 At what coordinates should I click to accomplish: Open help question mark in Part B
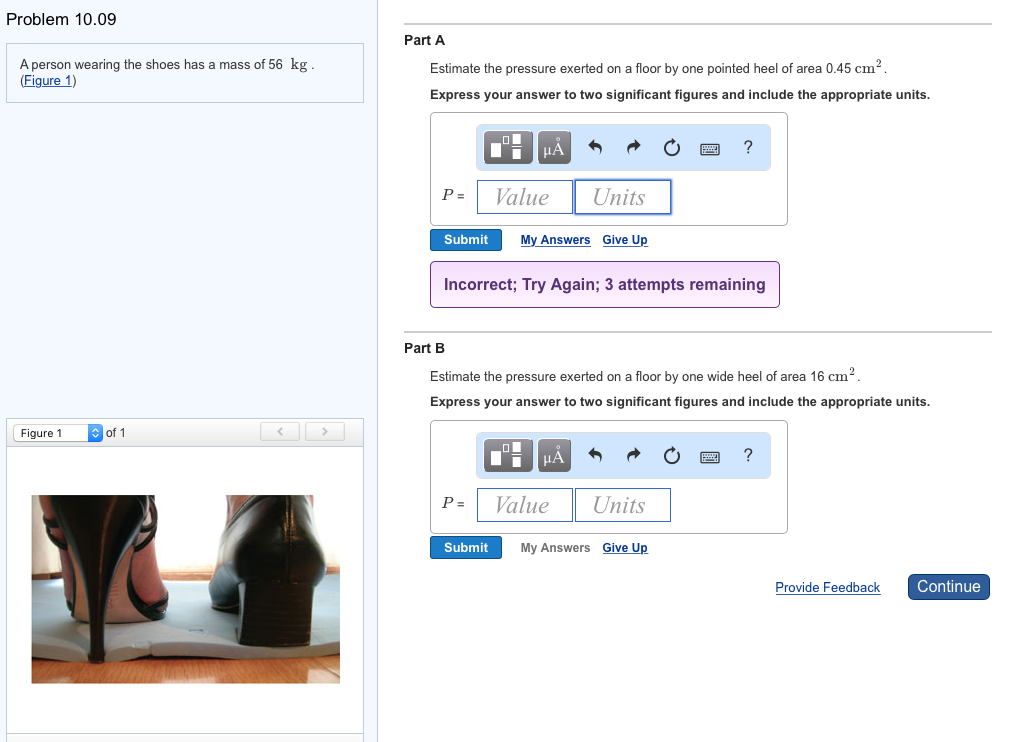(748, 456)
